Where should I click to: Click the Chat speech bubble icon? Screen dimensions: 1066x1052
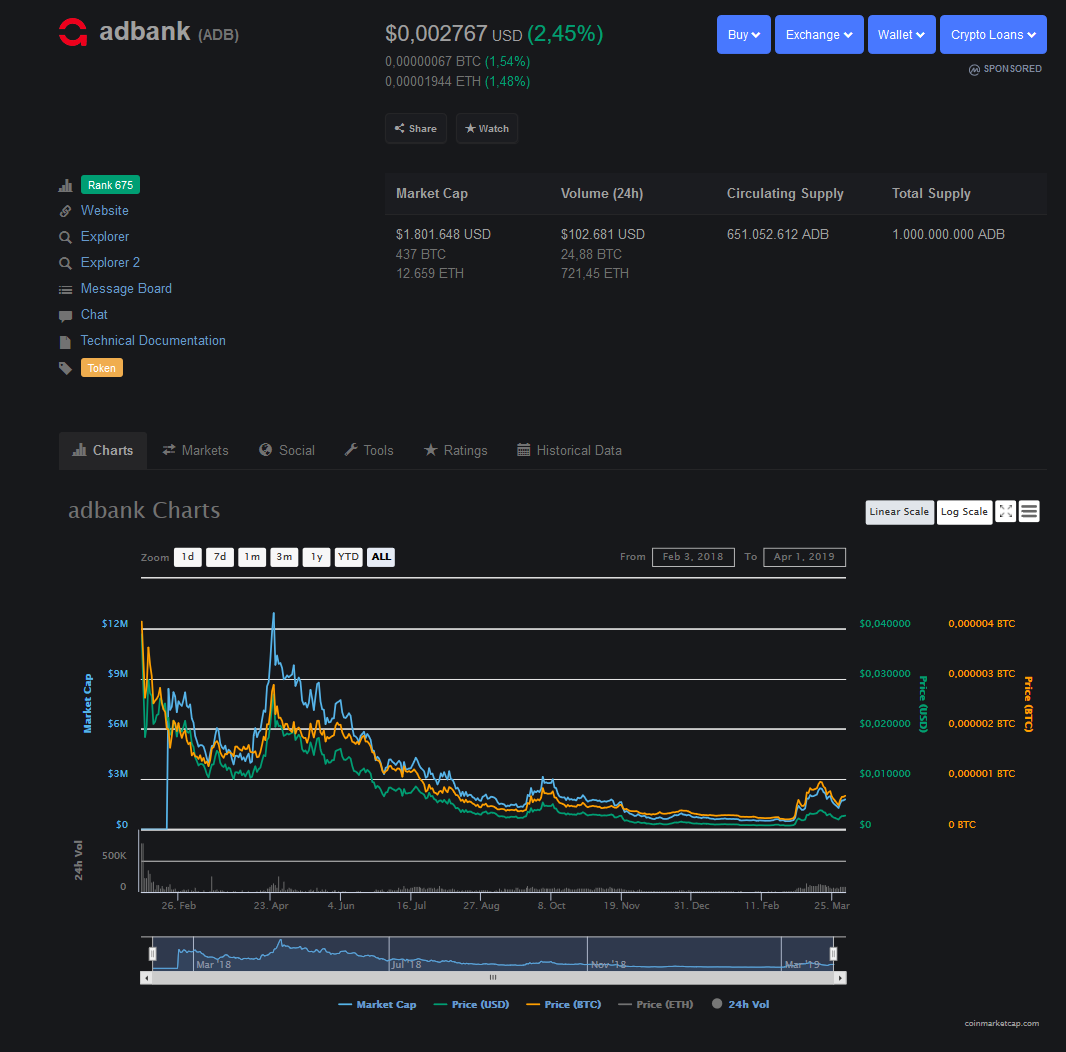tap(65, 316)
